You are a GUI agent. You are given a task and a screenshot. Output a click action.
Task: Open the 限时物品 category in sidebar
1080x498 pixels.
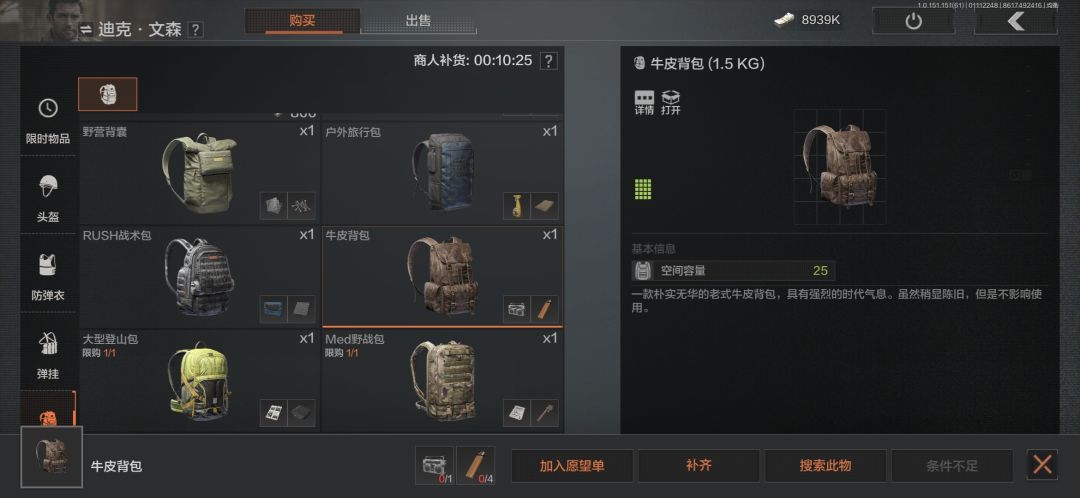pos(48,121)
